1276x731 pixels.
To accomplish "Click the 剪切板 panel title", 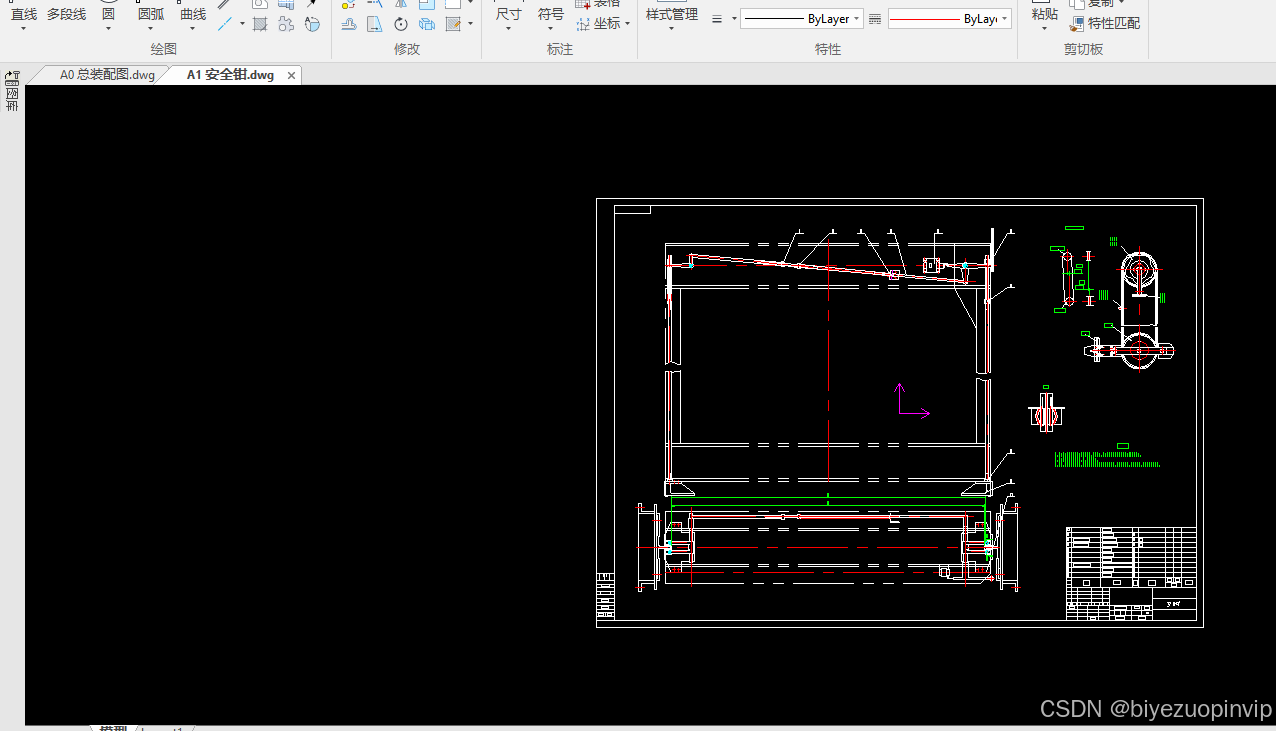I will (x=1083, y=49).
